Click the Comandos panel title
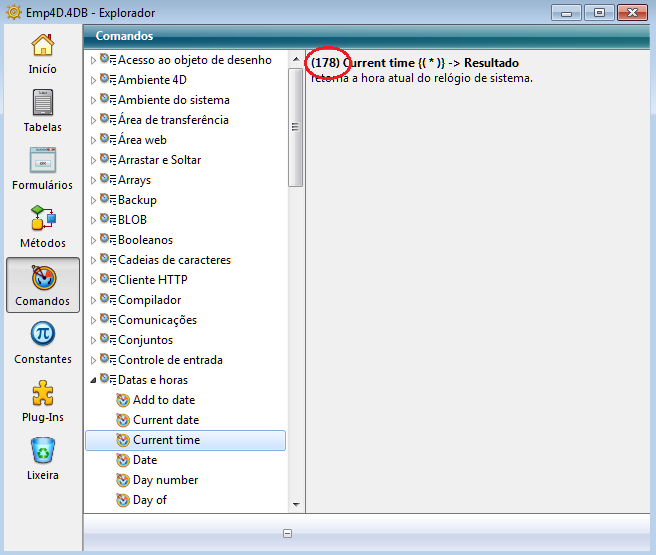This screenshot has height=555, width=656. [x=124, y=36]
